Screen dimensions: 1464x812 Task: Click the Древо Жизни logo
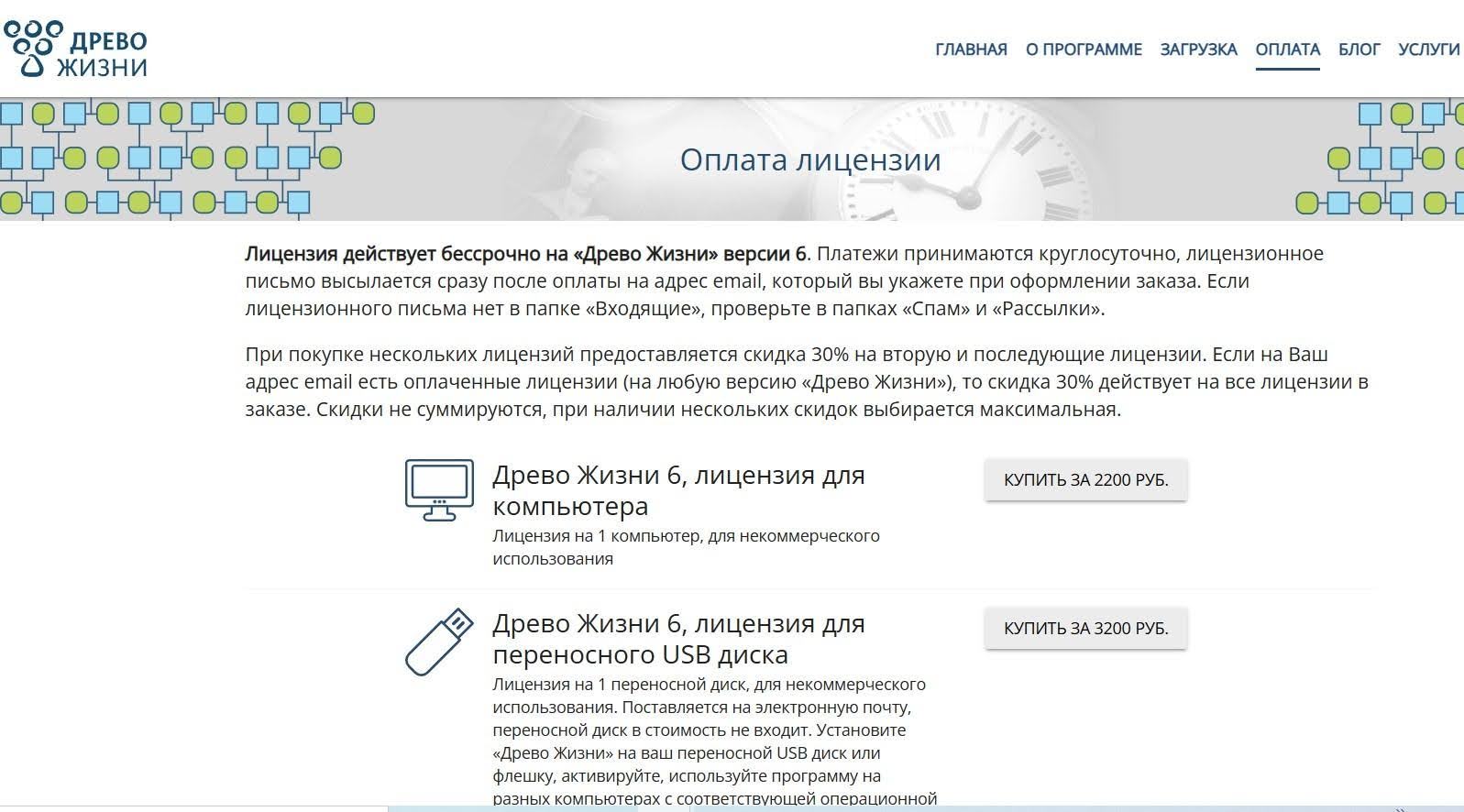75,50
